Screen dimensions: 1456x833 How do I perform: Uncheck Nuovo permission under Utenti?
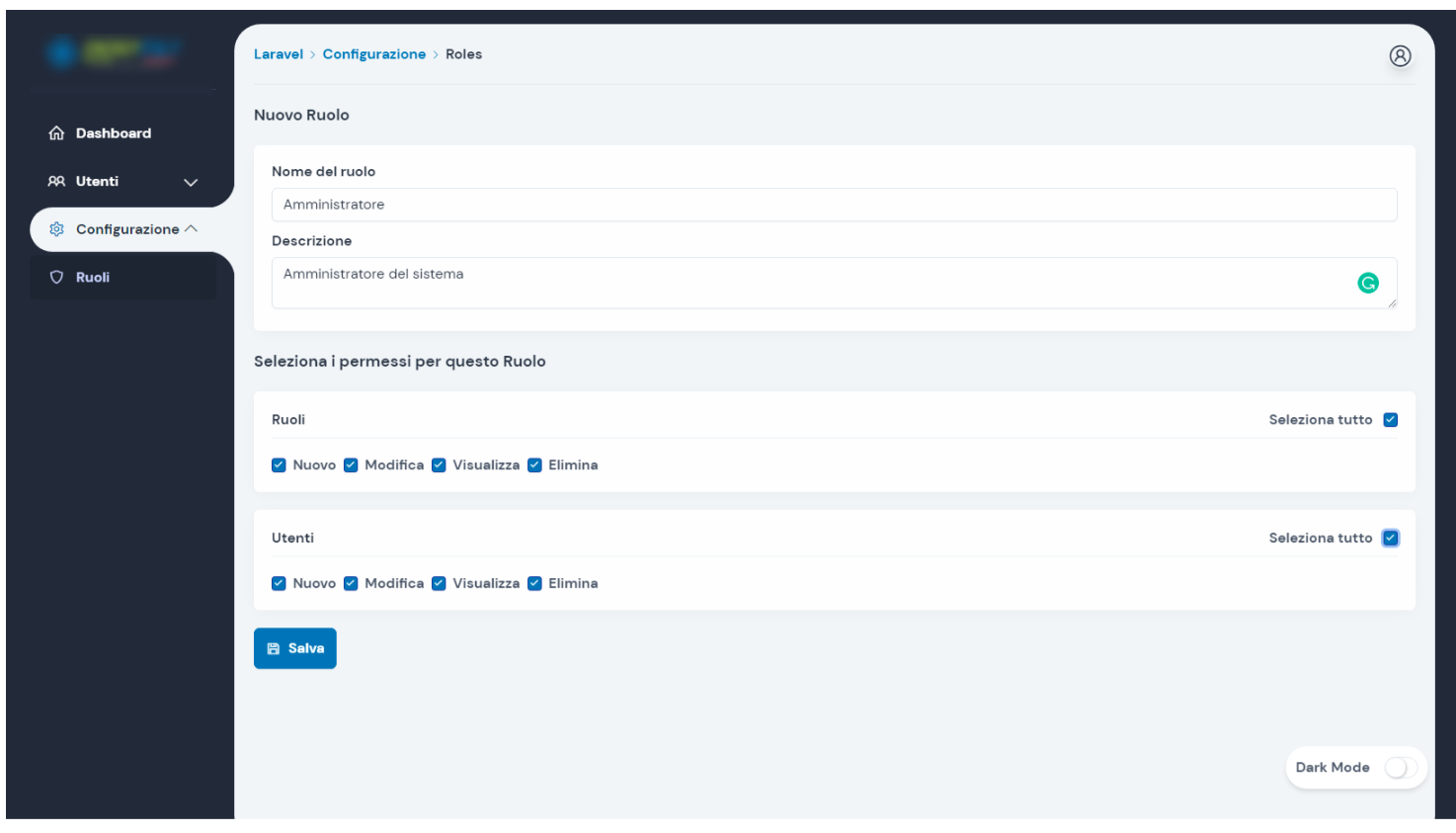point(279,584)
